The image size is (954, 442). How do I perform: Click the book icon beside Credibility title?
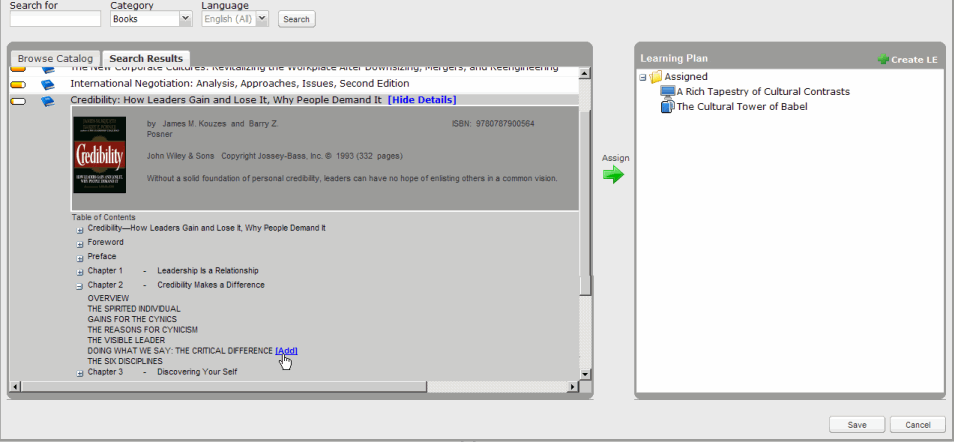coord(48,101)
